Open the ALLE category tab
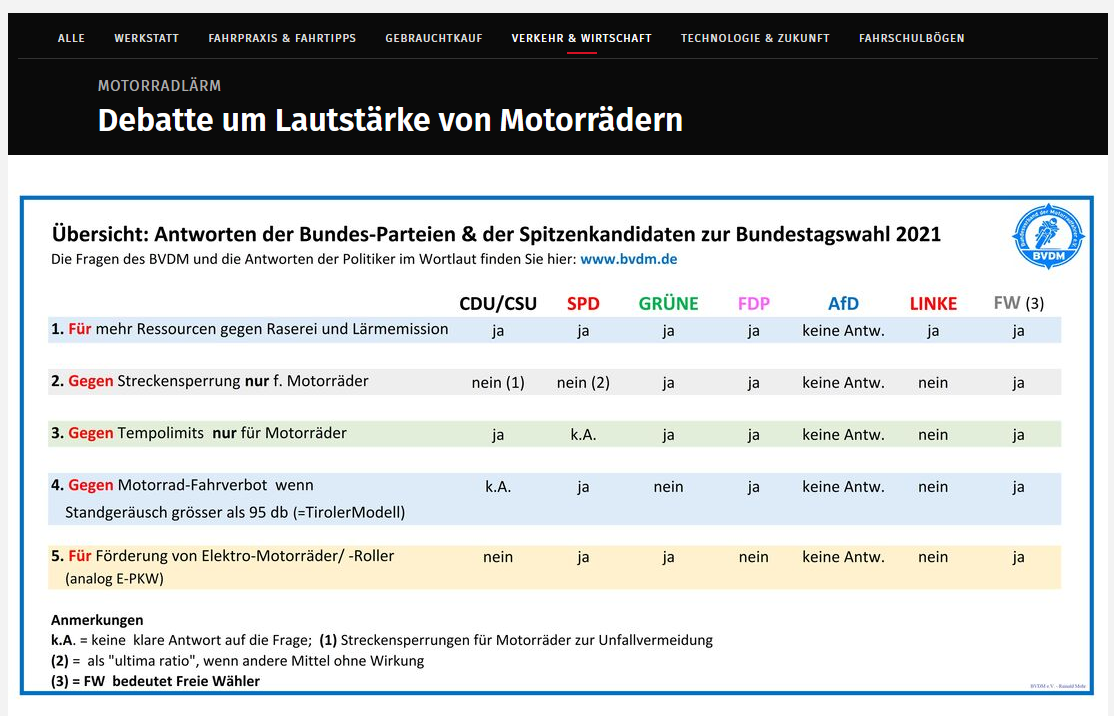The image size is (1114, 716). tap(71, 38)
